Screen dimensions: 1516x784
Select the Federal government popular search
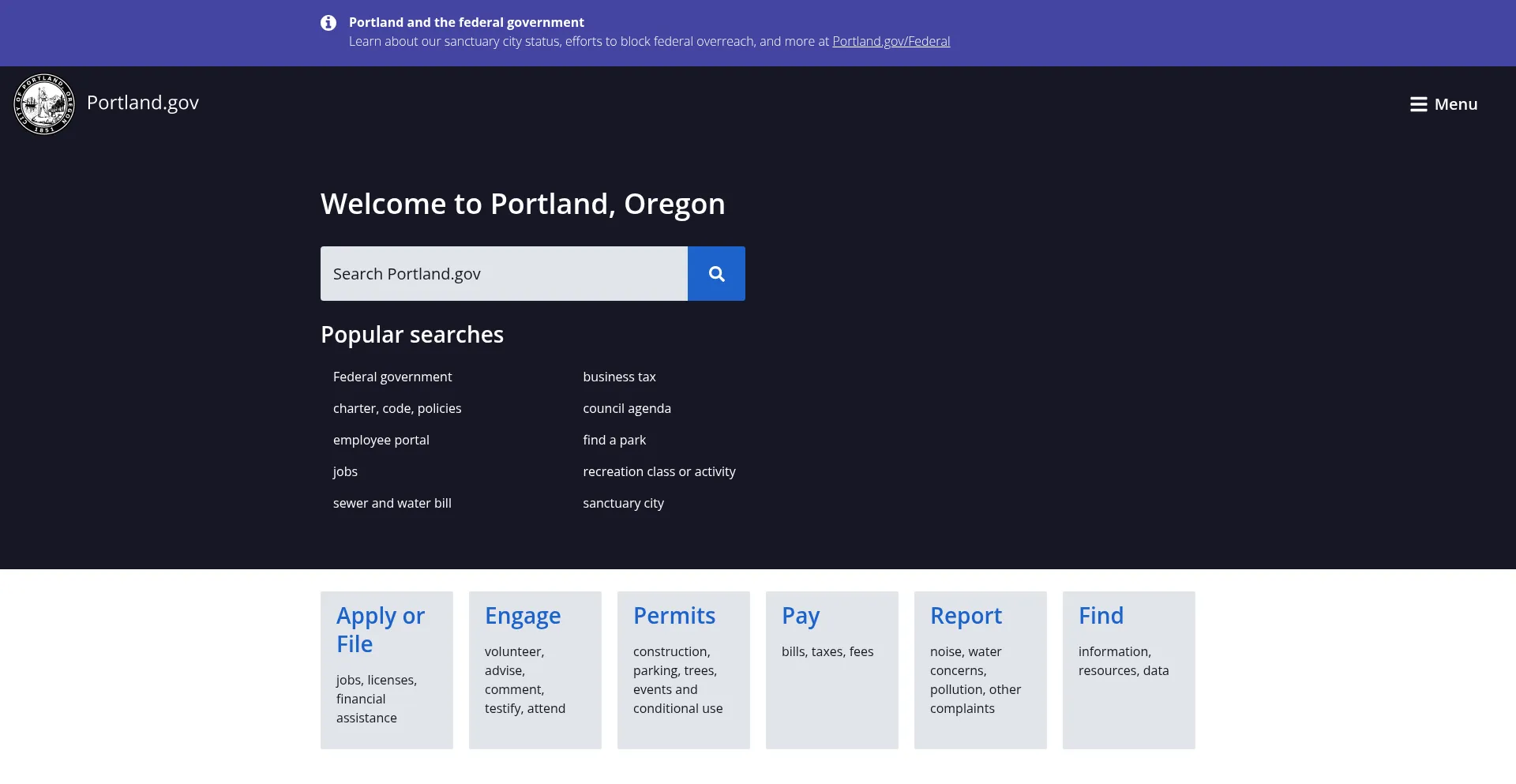(392, 377)
